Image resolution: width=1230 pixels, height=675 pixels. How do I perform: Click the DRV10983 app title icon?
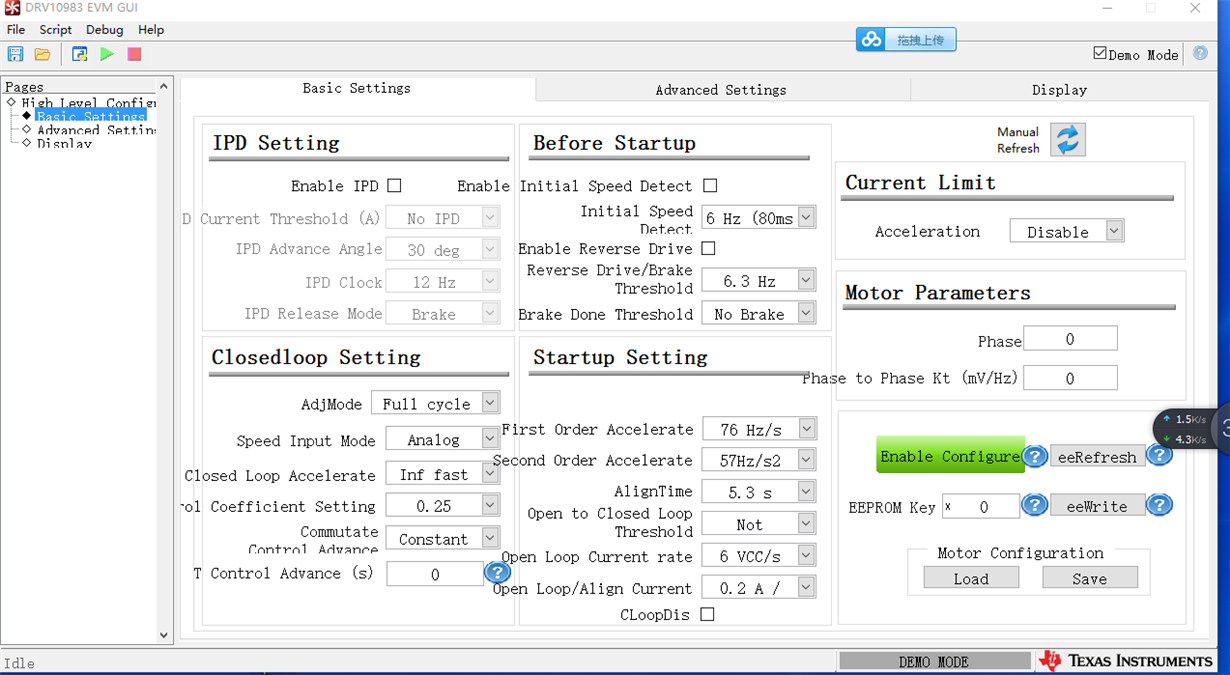click(x=11, y=8)
